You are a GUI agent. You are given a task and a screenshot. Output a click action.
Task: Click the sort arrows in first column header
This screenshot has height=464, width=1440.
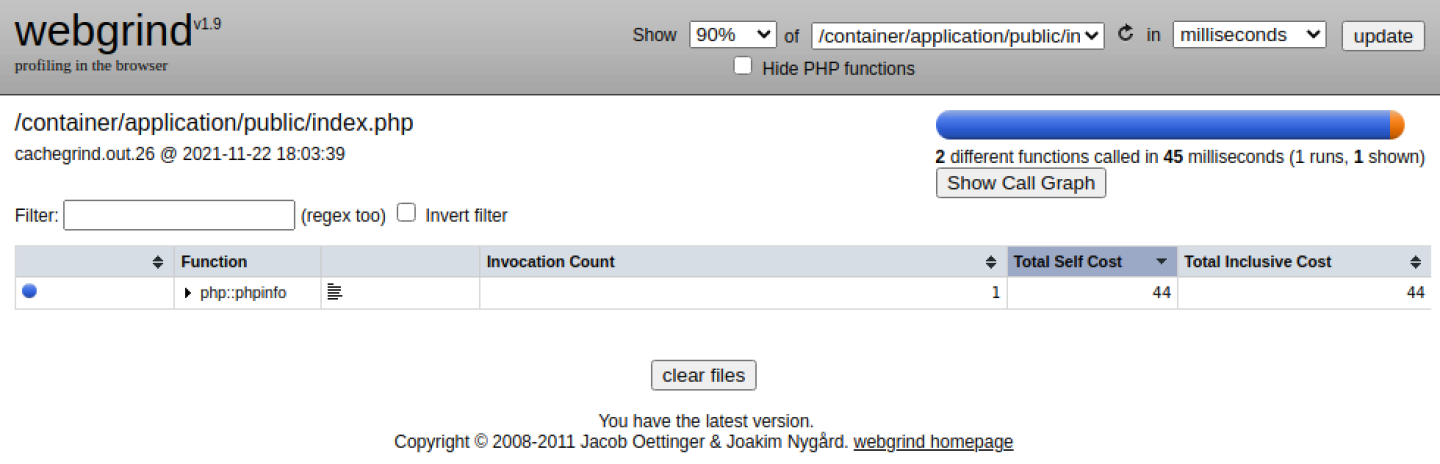[158, 262]
